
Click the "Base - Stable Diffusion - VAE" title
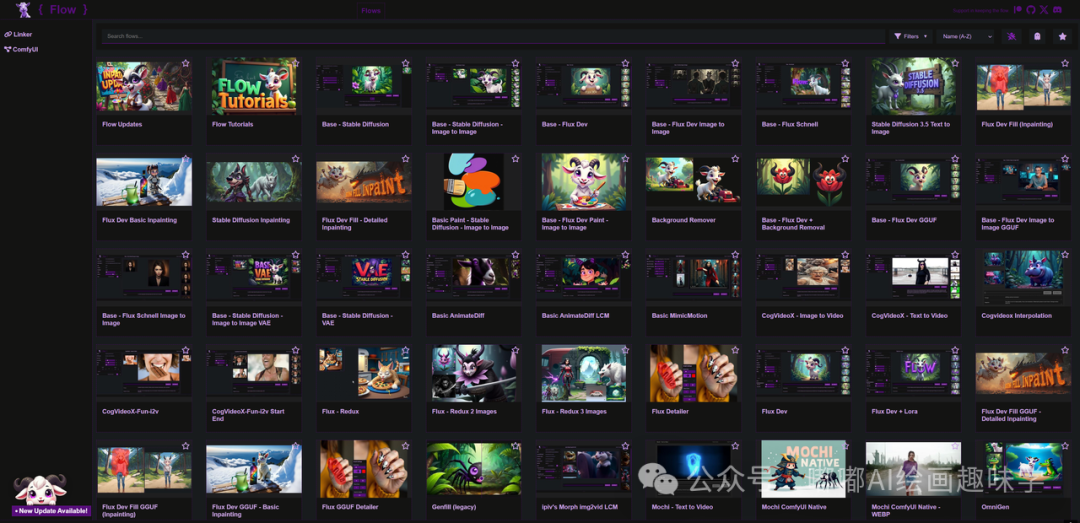click(x=357, y=319)
